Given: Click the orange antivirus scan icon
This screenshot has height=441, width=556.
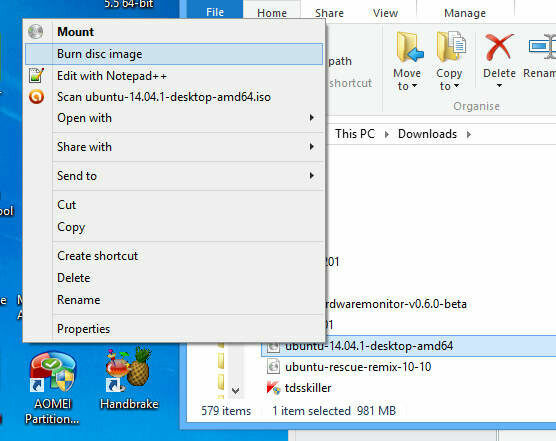Looking at the screenshot, I should (x=37, y=96).
